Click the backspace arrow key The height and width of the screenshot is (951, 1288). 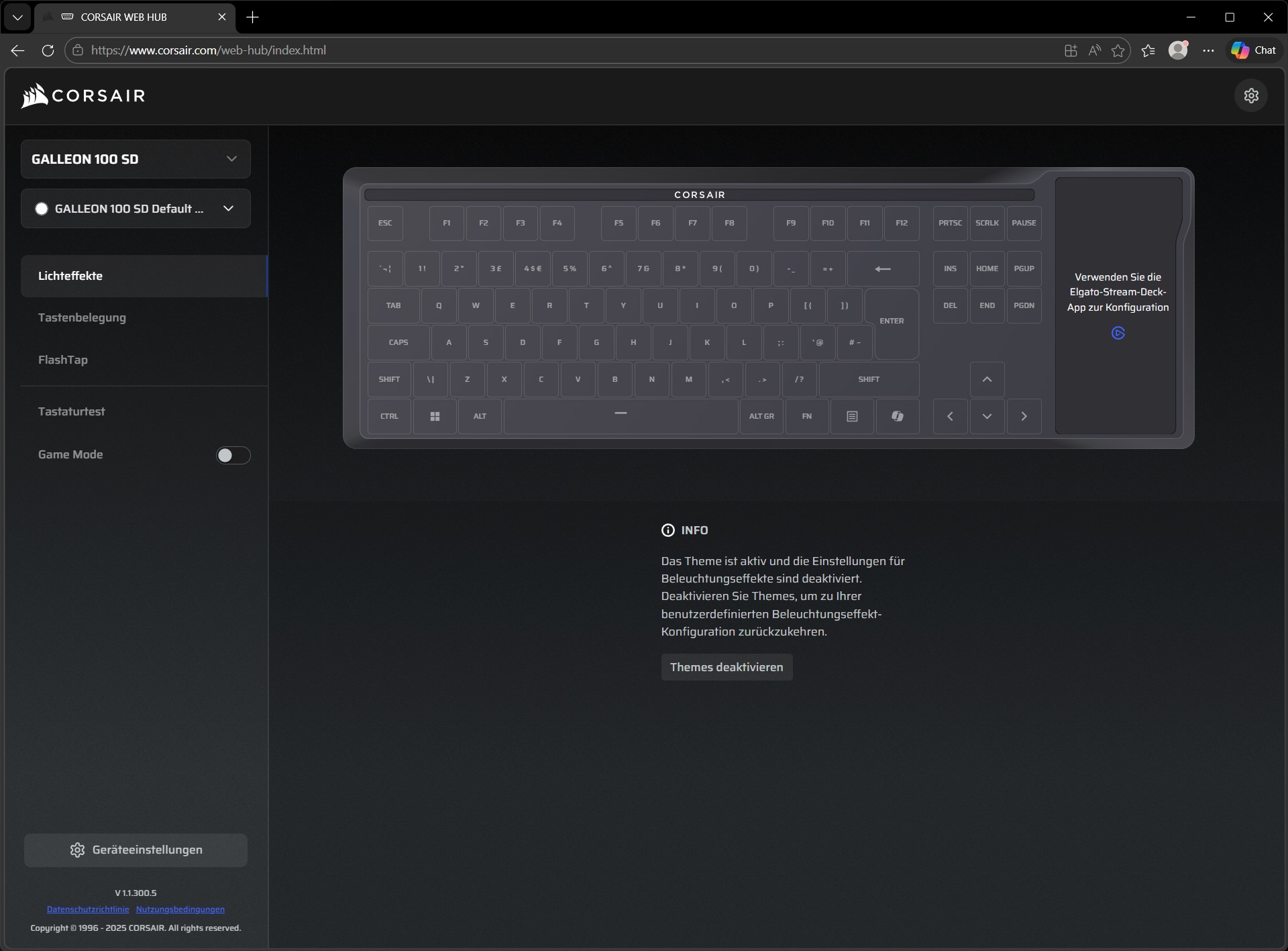tap(883, 268)
